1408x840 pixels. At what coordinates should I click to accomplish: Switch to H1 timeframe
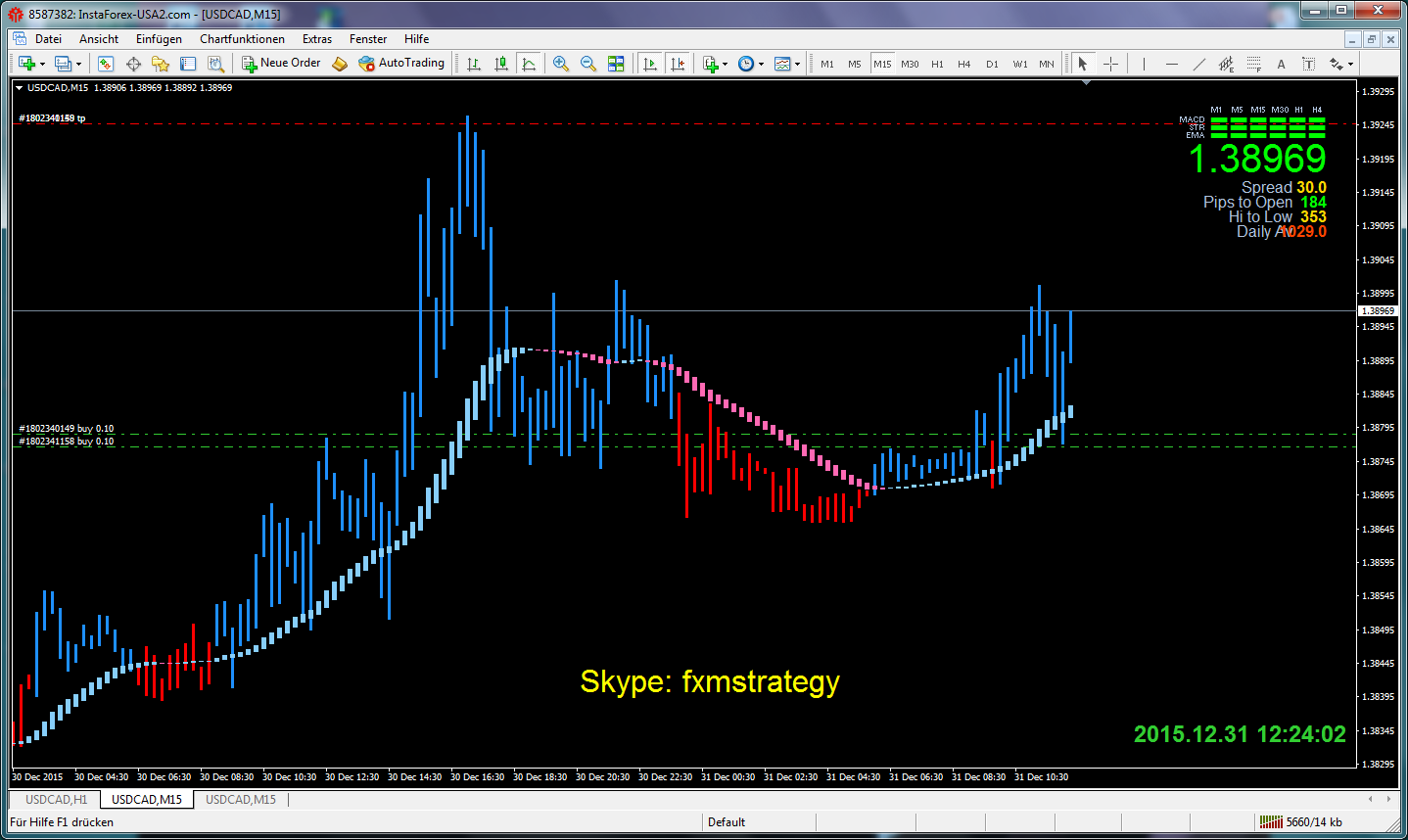(937, 64)
